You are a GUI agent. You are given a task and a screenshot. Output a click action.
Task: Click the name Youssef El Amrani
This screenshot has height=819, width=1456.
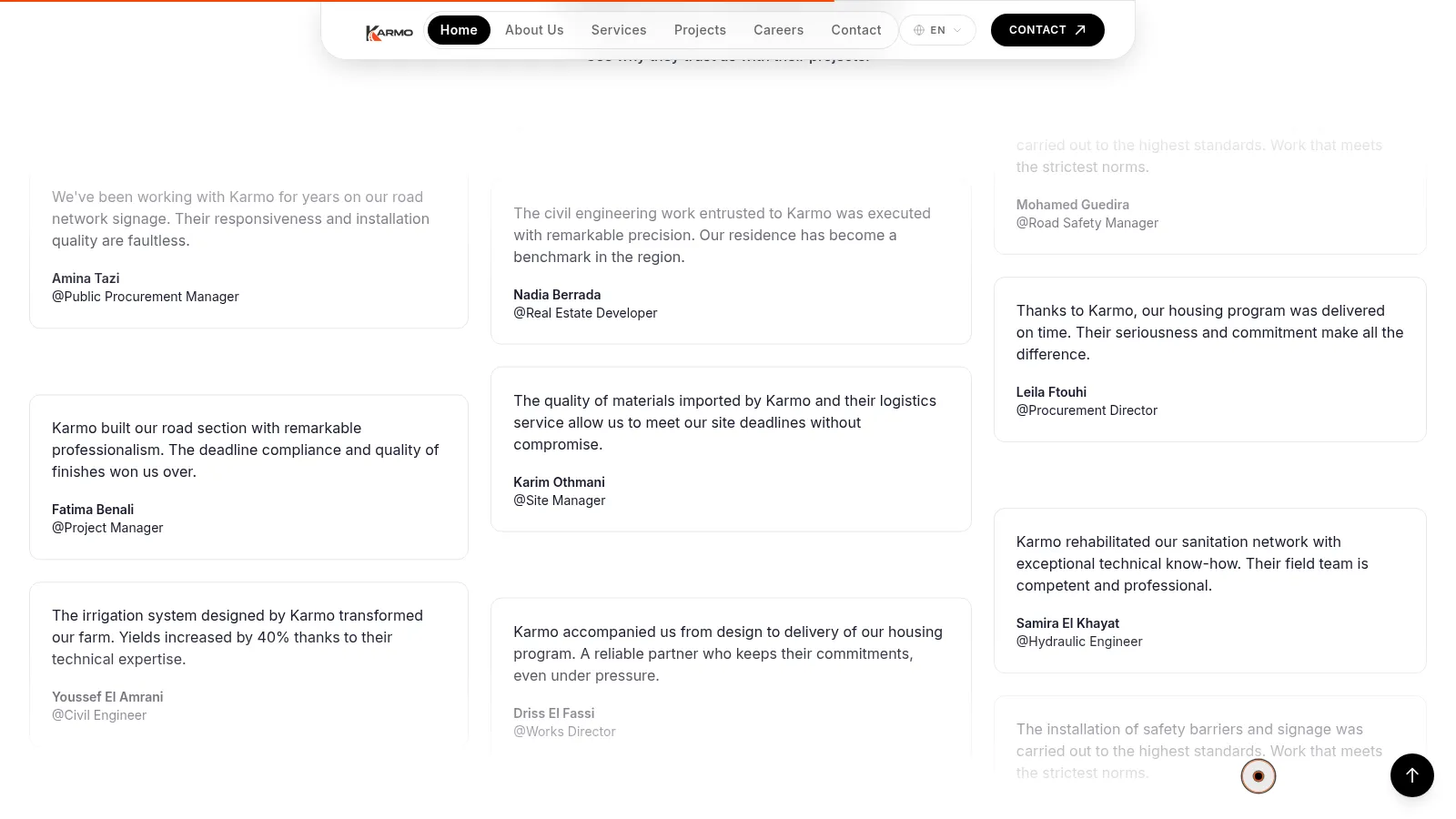pos(107,697)
